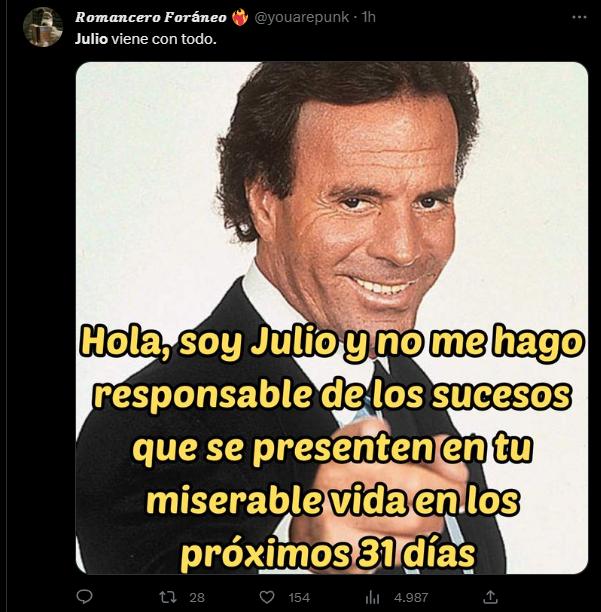
Task: Click the fire emoji beside the username
Action: coord(240,18)
